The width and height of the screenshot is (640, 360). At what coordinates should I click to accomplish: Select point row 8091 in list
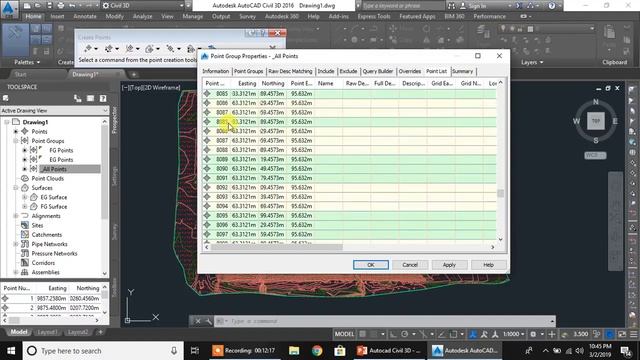click(x=349, y=178)
